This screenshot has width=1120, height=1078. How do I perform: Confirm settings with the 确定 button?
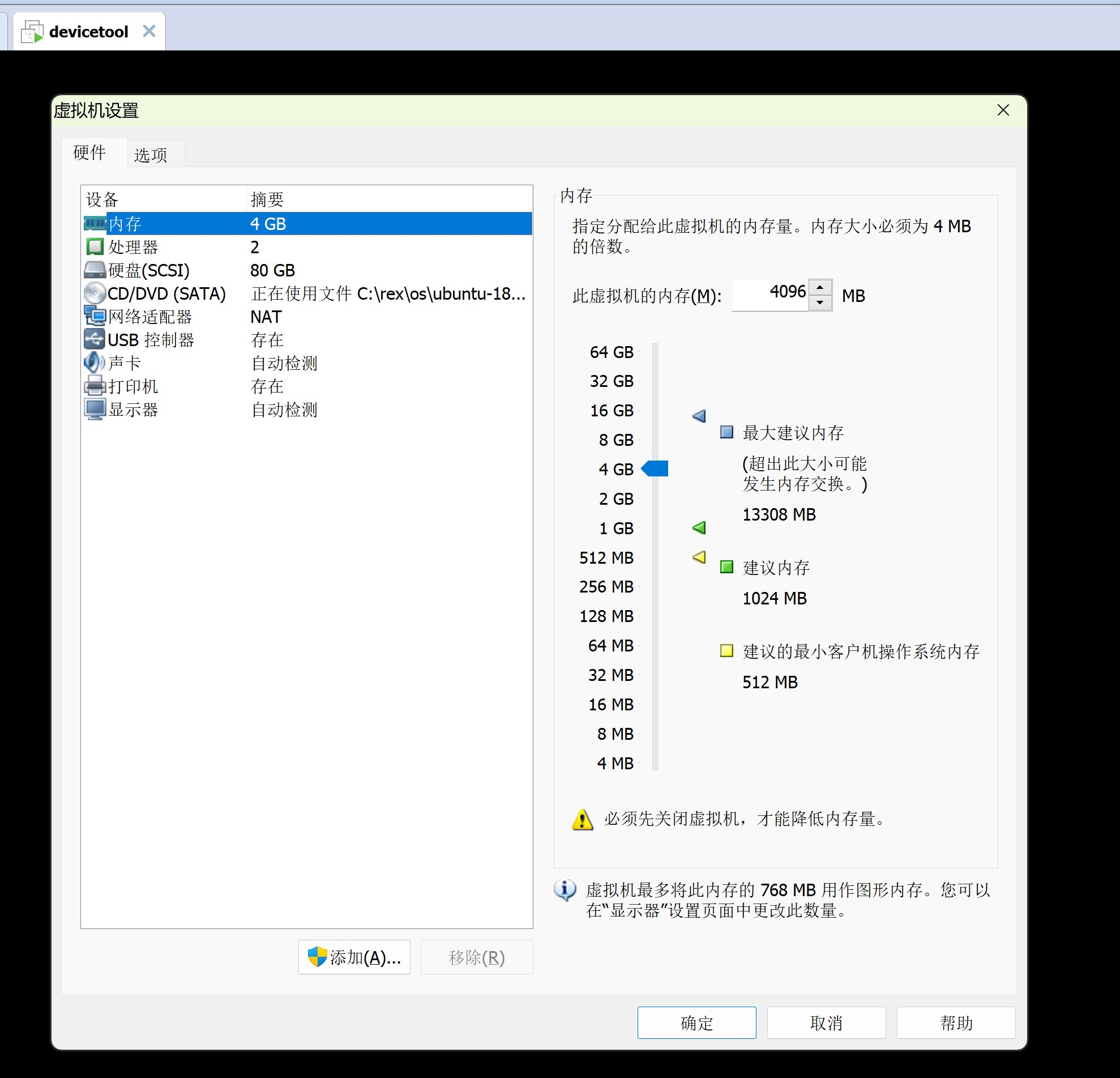click(696, 1022)
